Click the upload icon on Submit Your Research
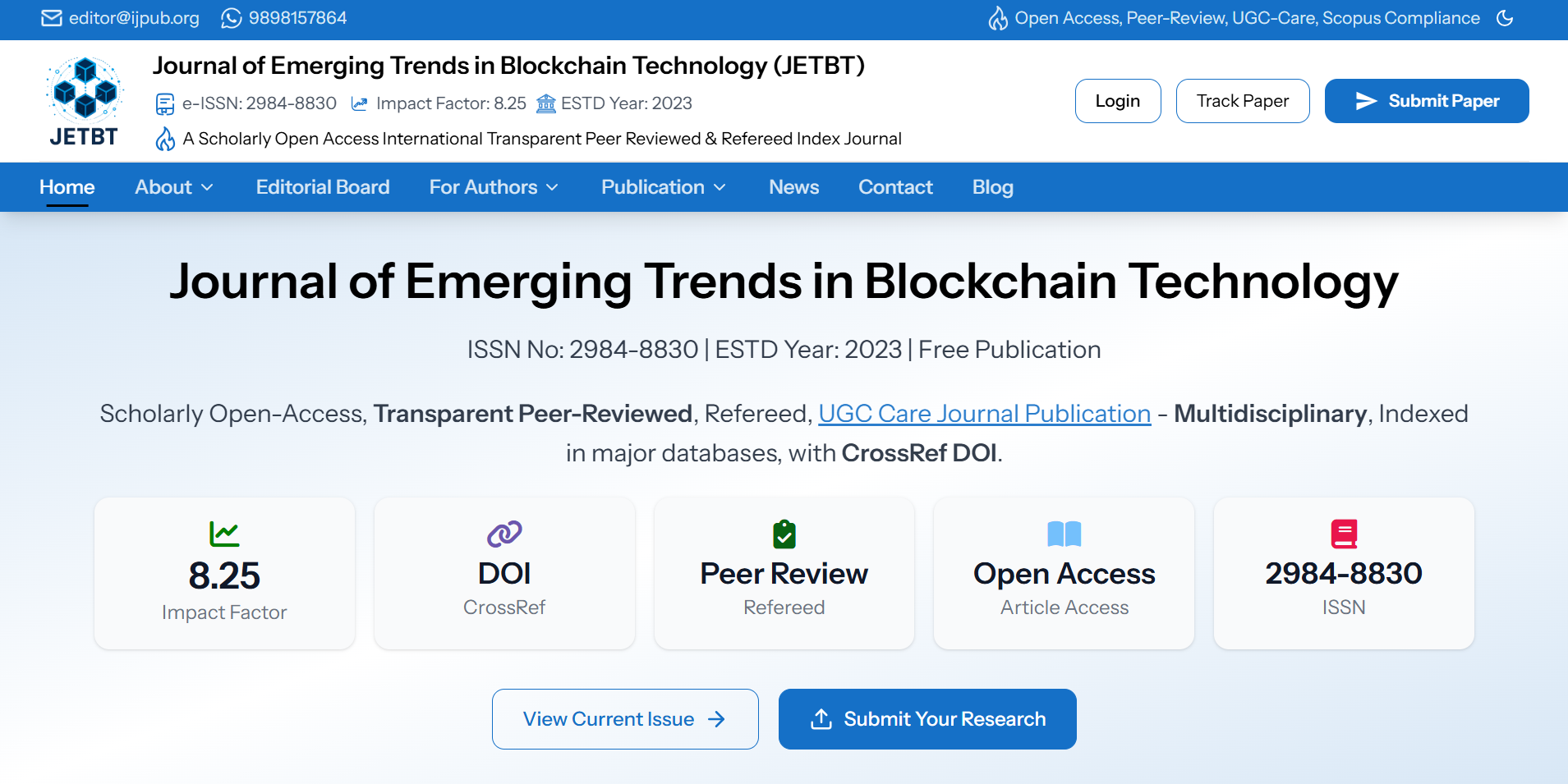Screen dimensions: 1568x784 (821, 718)
